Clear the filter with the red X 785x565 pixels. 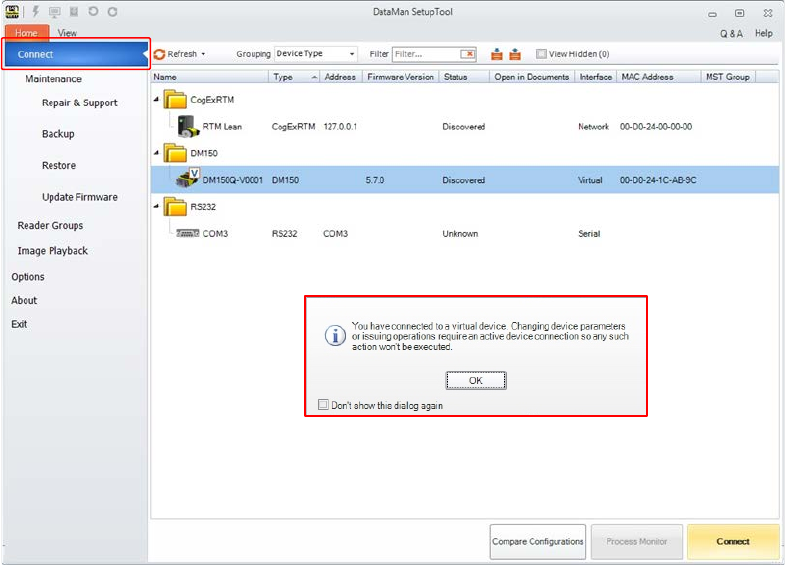click(468, 54)
